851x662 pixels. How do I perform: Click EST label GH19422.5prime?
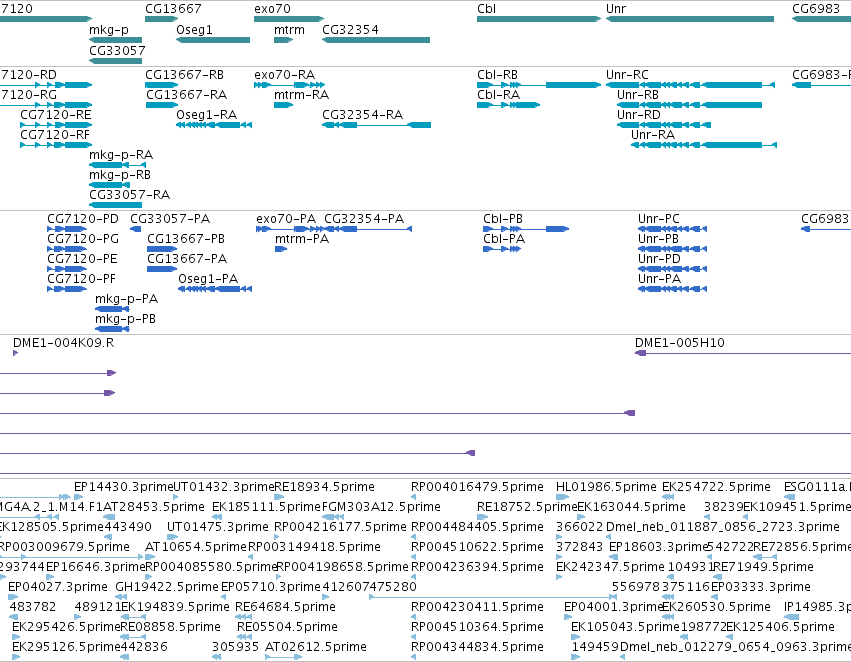click(x=167, y=587)
